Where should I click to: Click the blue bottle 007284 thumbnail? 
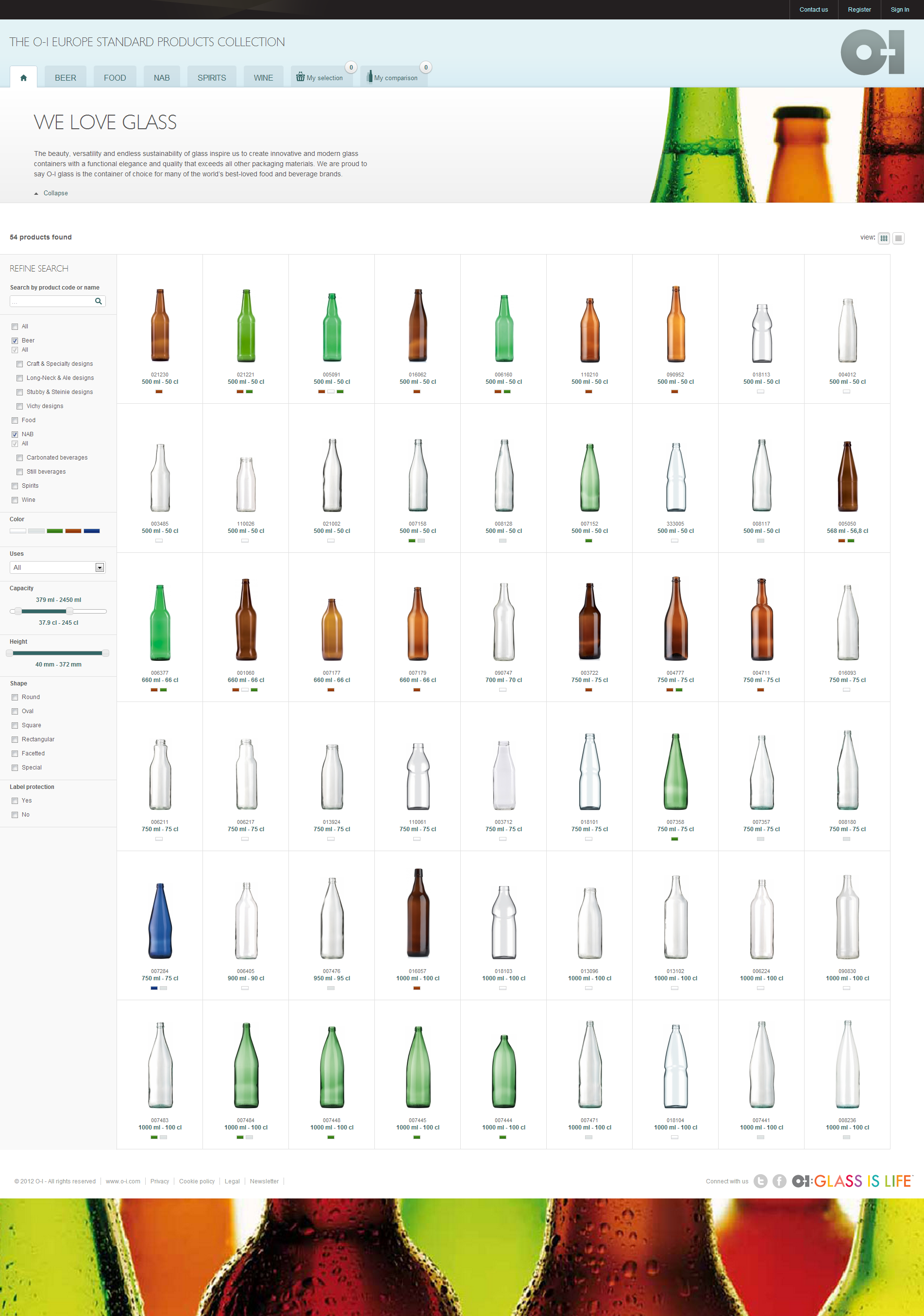tap(160, 921)
